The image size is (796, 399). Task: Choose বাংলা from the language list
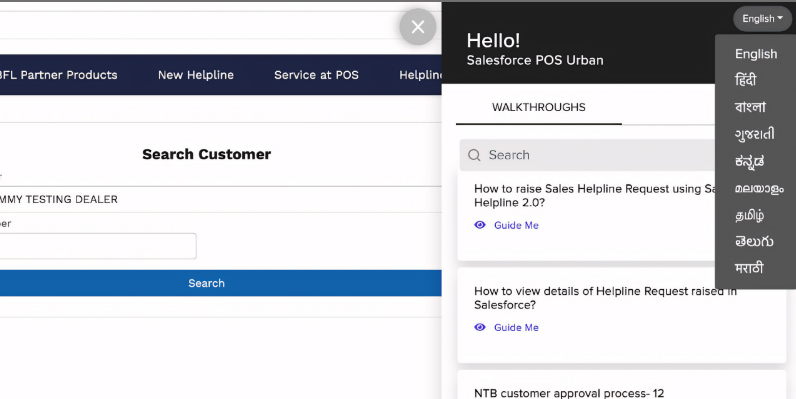[x=750, y=107]
